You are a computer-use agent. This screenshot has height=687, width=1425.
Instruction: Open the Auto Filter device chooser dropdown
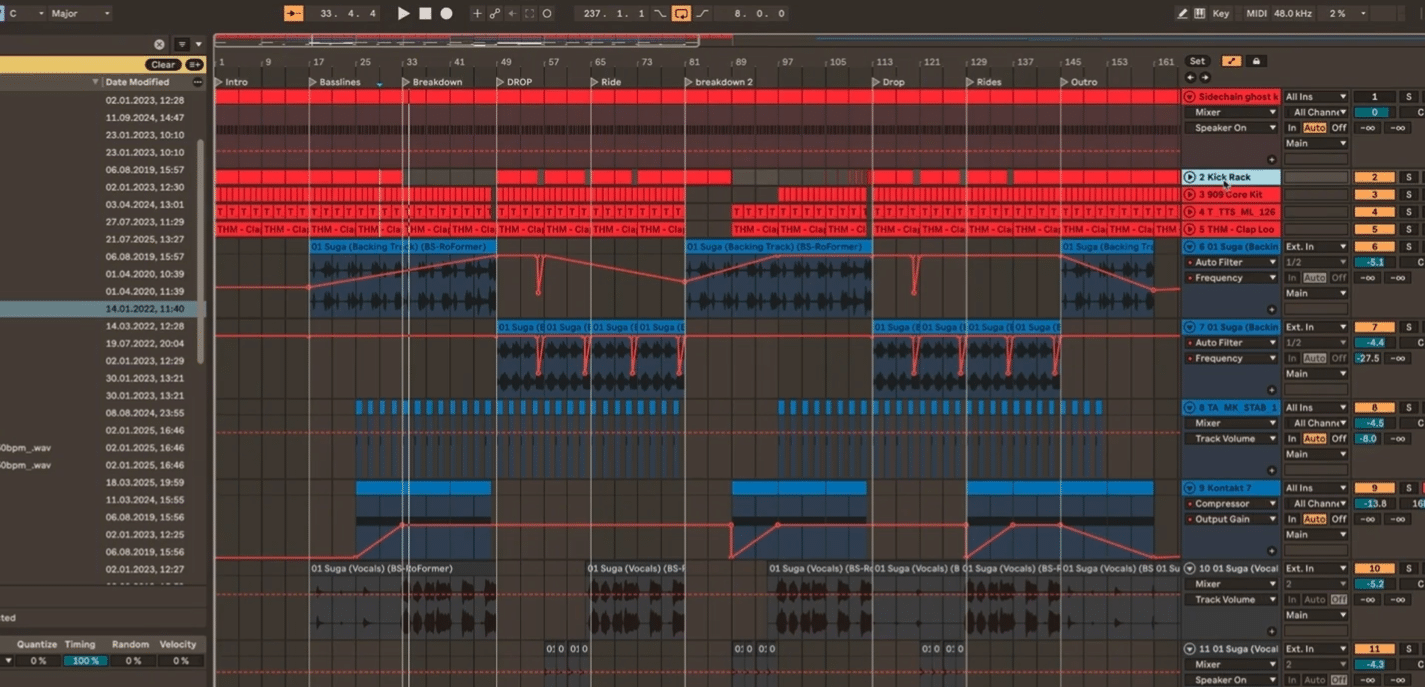click(1230, 261)
